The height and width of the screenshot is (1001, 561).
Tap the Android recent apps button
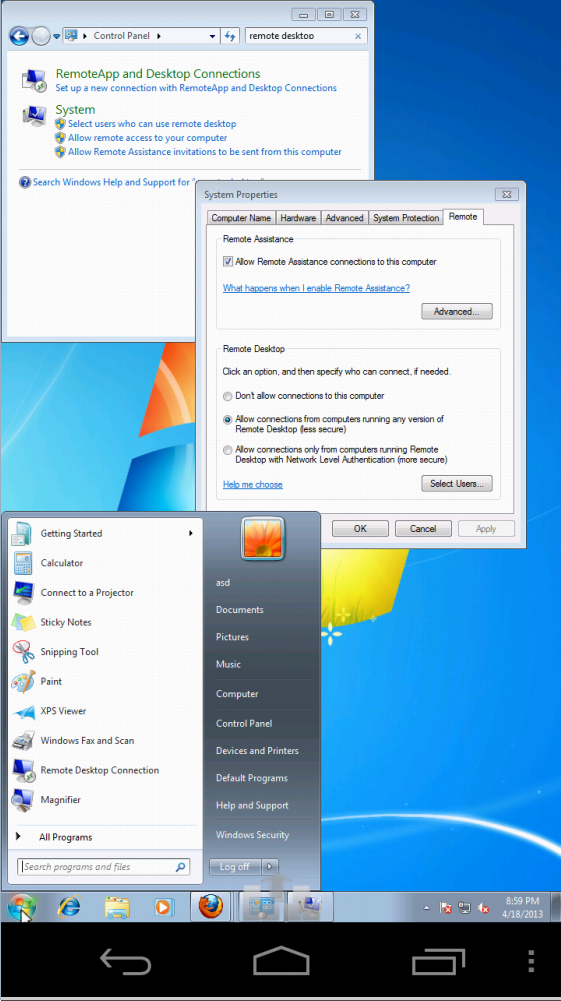[437, 961]
